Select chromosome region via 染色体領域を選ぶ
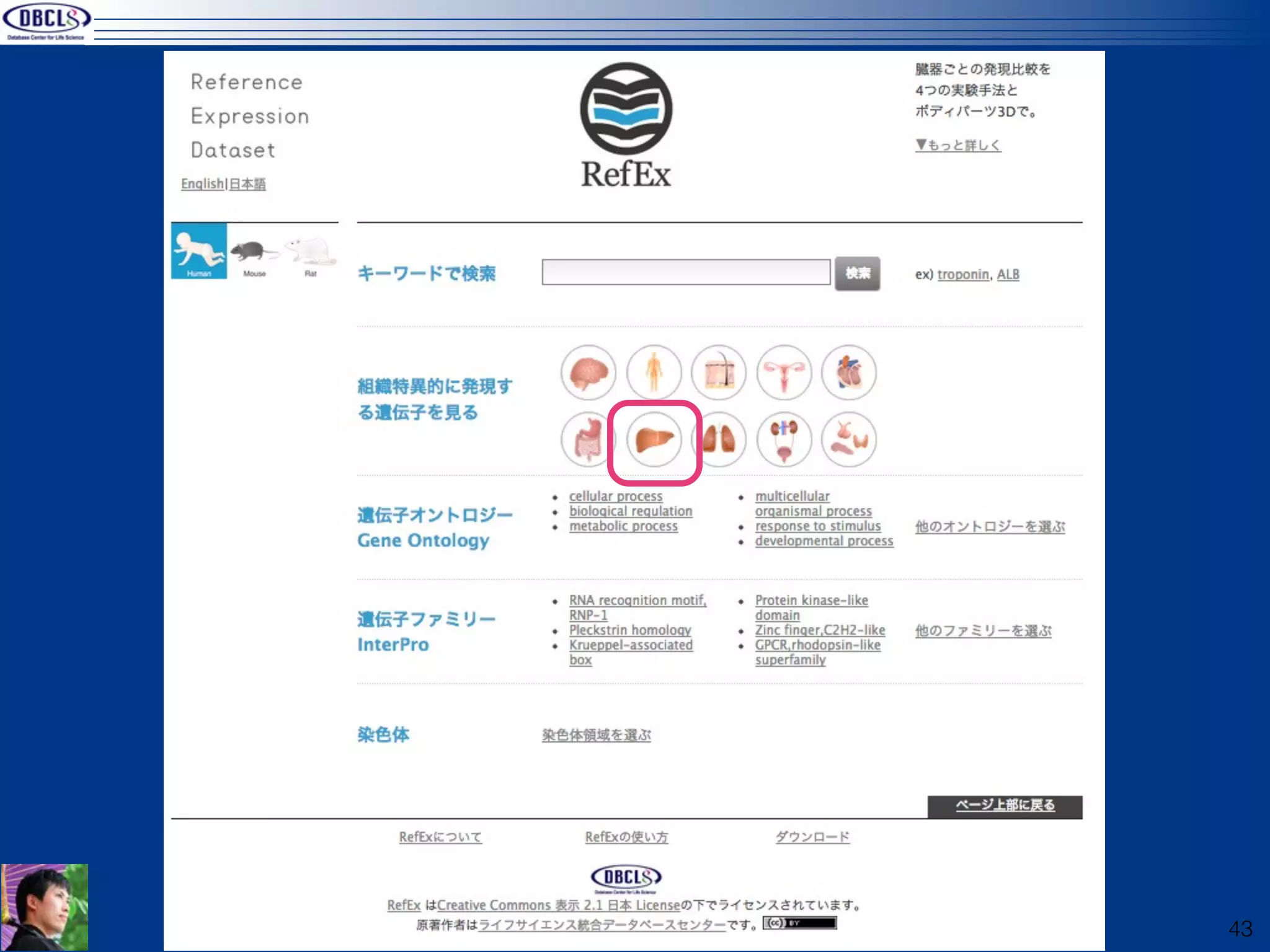Image resolution: width=1270 pixels, height=952 pixels. 596,735
